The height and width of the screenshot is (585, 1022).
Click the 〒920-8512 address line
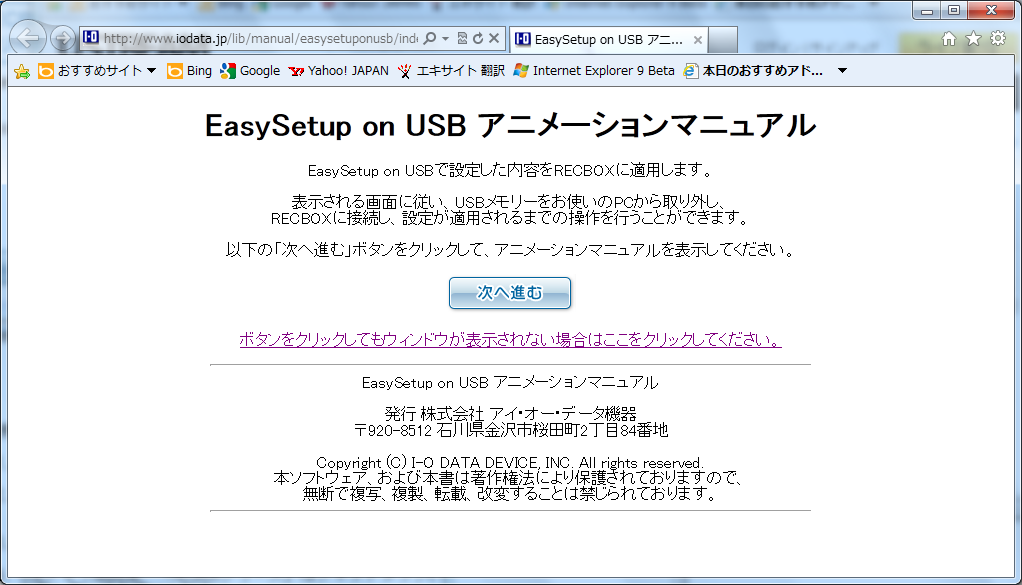coord(511,430)
